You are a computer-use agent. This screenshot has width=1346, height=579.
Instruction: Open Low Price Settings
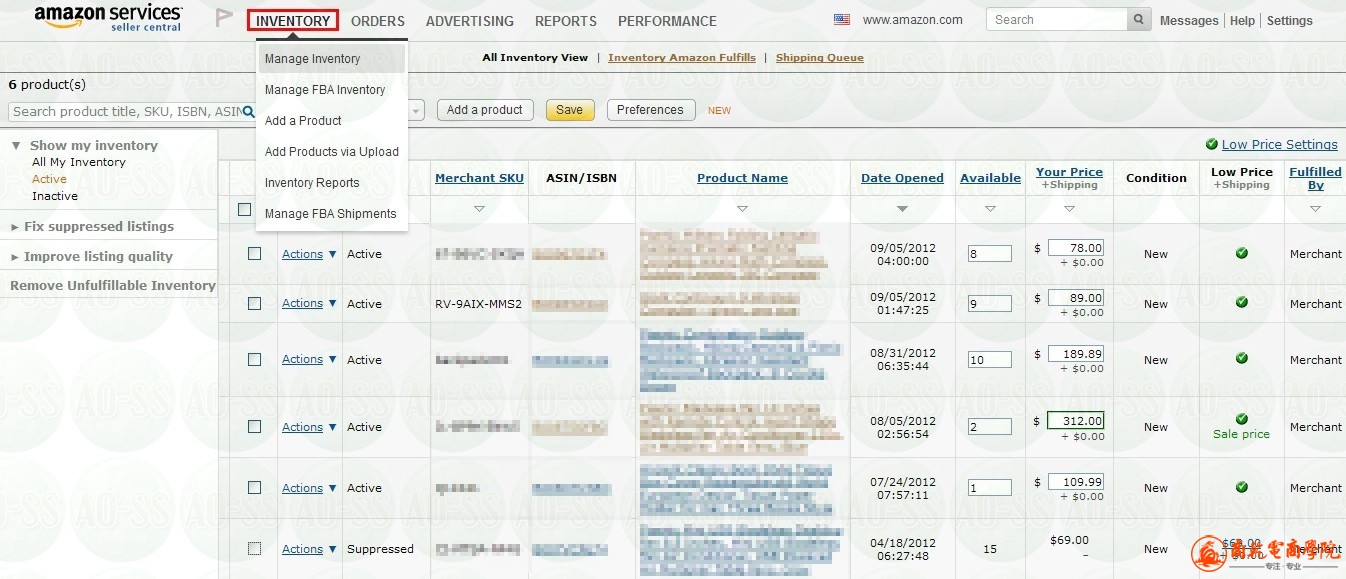1280,145
